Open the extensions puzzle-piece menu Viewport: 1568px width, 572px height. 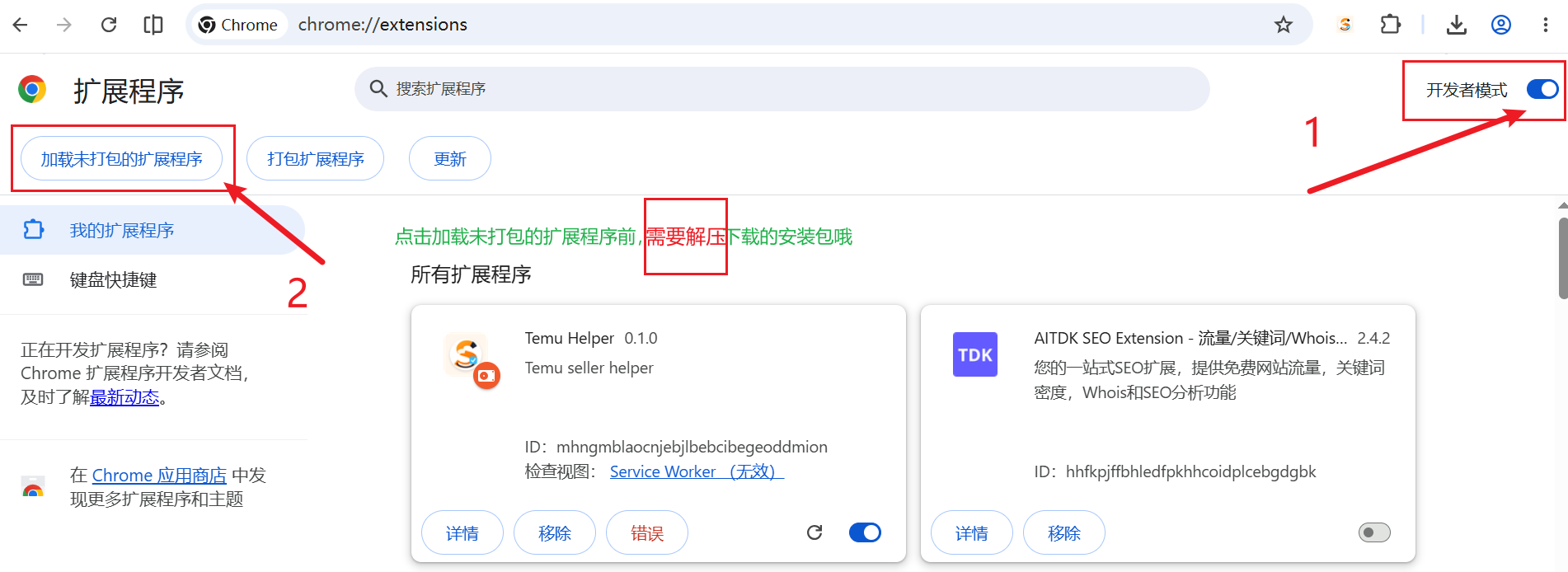click(1391, 25)
